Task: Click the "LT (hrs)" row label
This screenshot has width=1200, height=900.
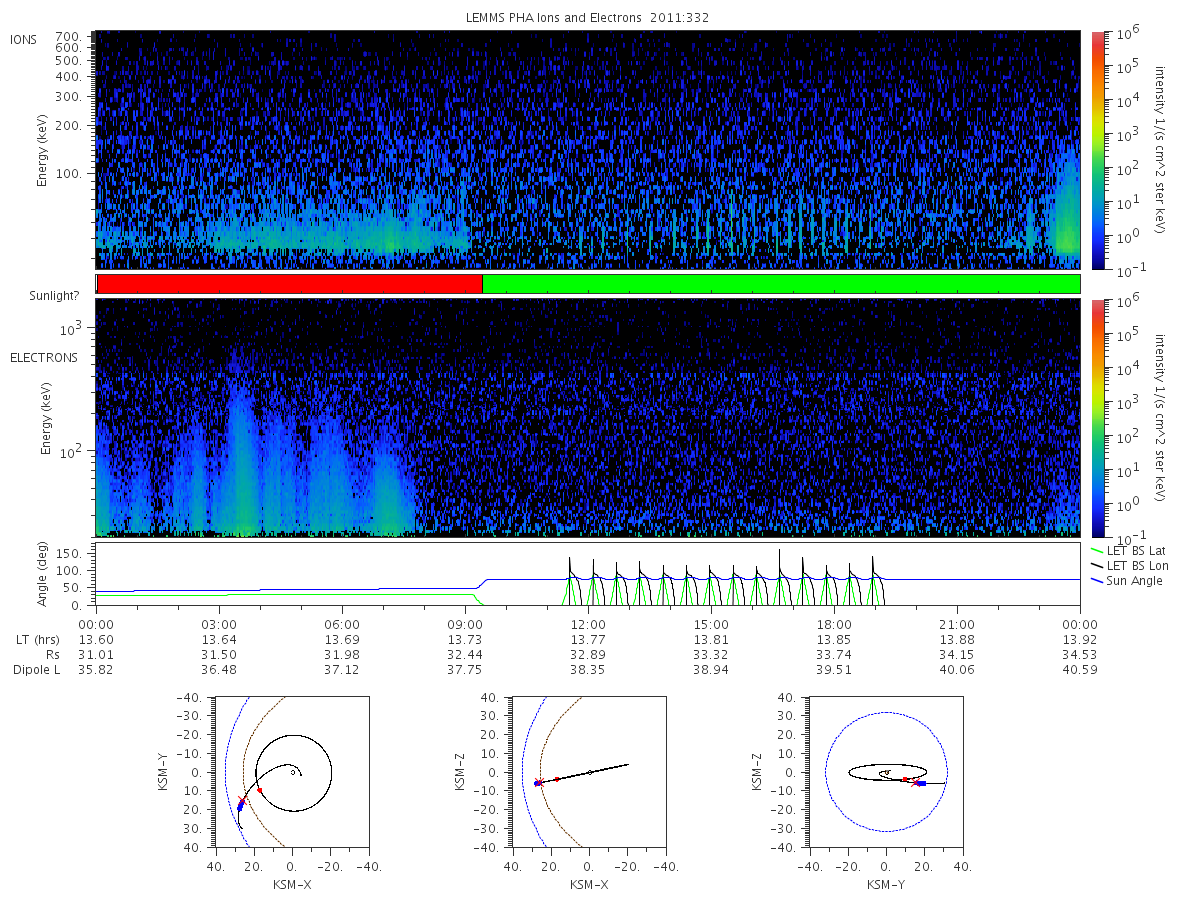Action: (36, 638)
